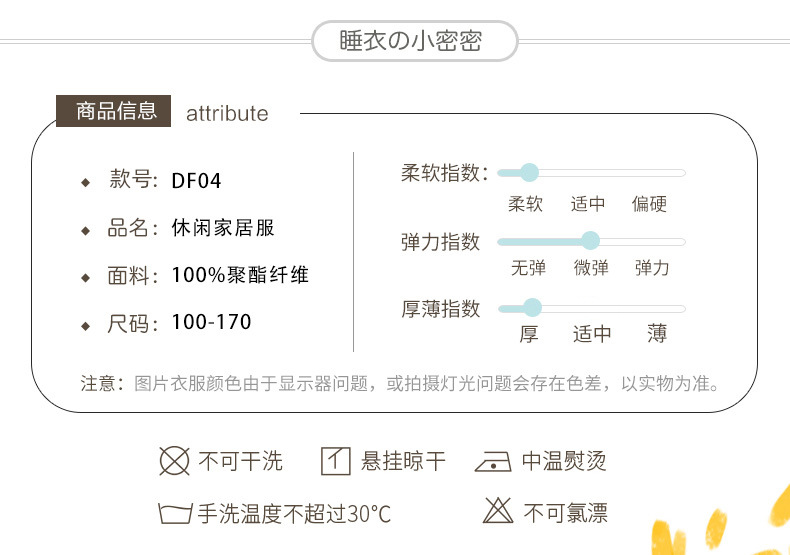This screenshot has width=790, height=555.
Task: Click the 薄 thickness label
Action: (x=657, y=334)
